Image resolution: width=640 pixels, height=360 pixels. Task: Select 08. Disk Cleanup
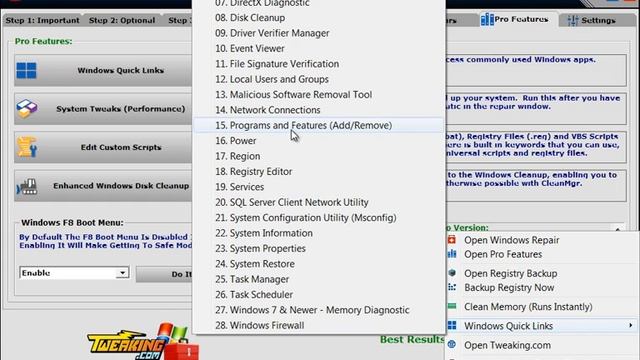point(318,18)
